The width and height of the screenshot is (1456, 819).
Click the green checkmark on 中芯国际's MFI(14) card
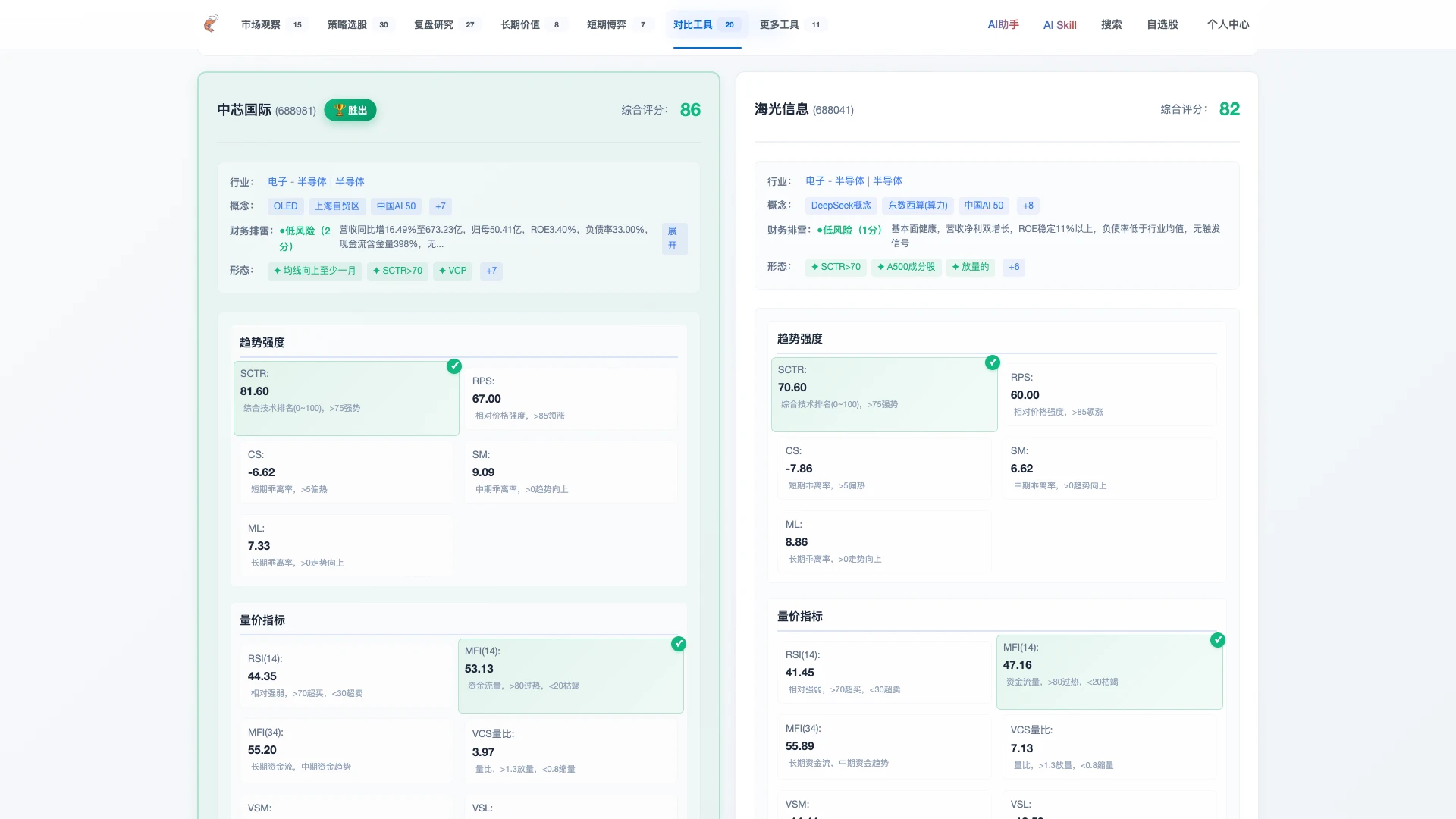679,644
